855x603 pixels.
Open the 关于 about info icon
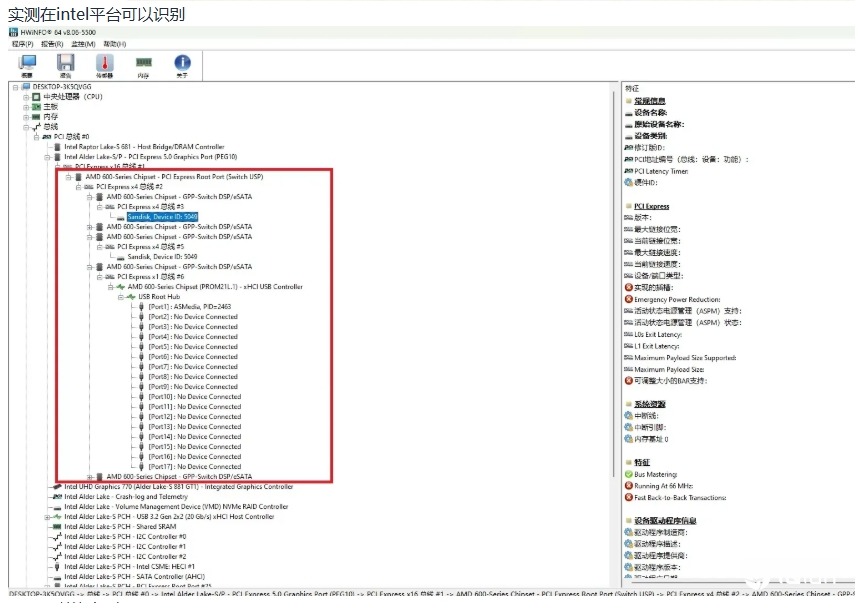182,63
